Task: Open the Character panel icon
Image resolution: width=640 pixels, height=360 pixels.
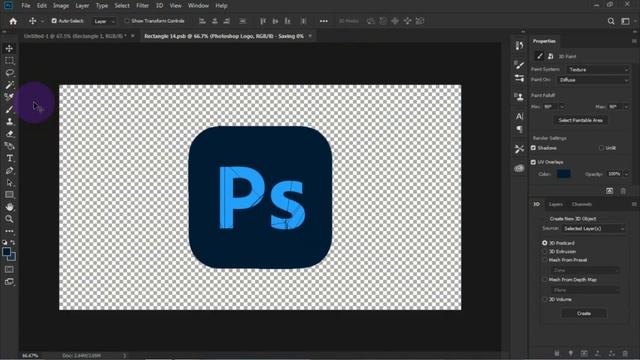Action: pos(519,117)
